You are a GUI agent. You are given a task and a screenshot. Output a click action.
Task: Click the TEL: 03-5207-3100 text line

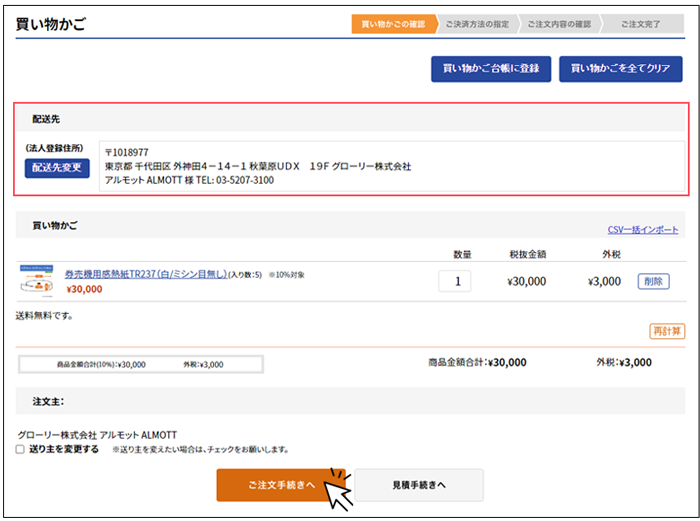(x=189, y=180)
